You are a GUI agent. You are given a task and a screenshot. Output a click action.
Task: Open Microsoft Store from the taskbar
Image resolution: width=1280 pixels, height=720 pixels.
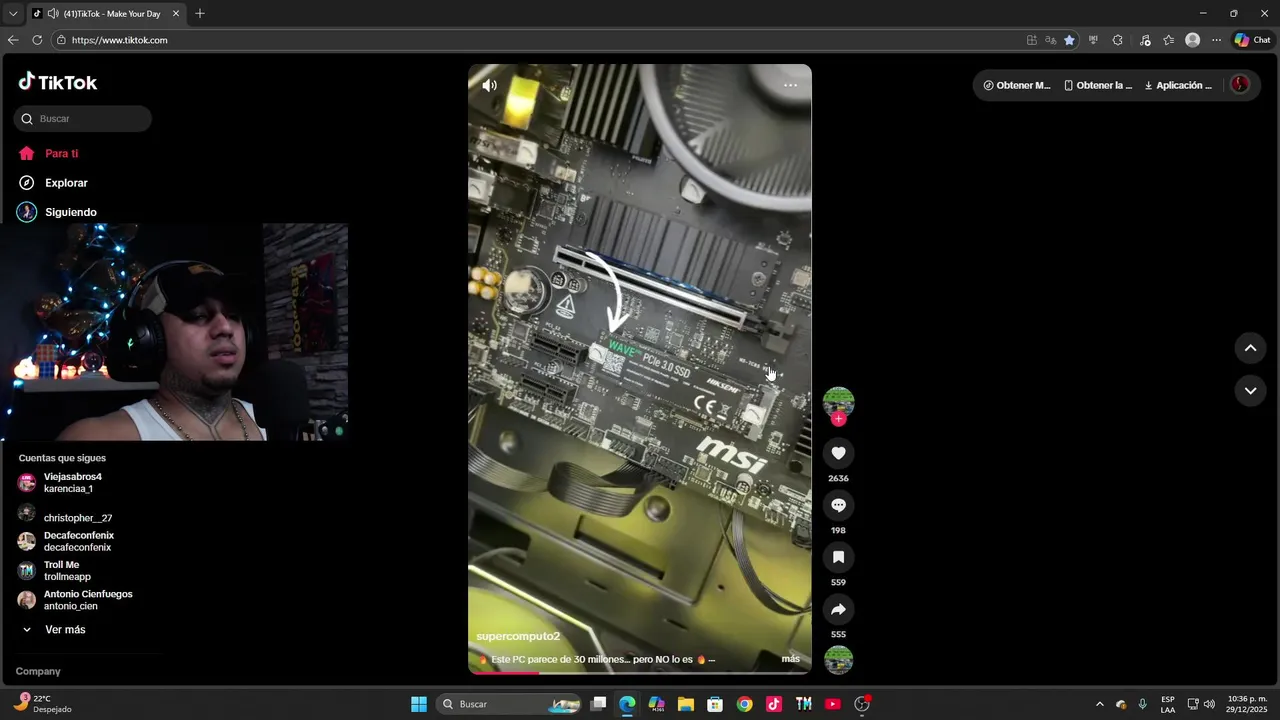[715, 704]
